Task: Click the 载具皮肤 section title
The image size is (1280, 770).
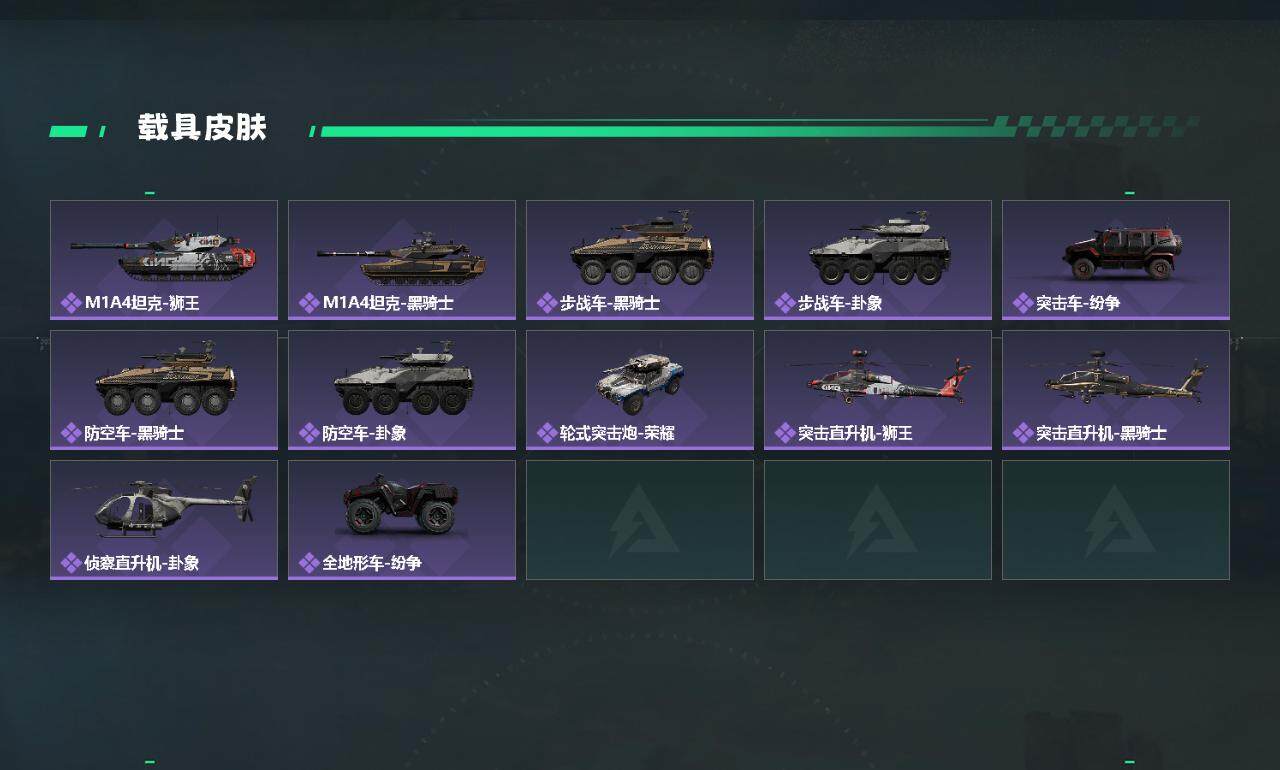Action: pyautogui.click(x=202, y=128)
